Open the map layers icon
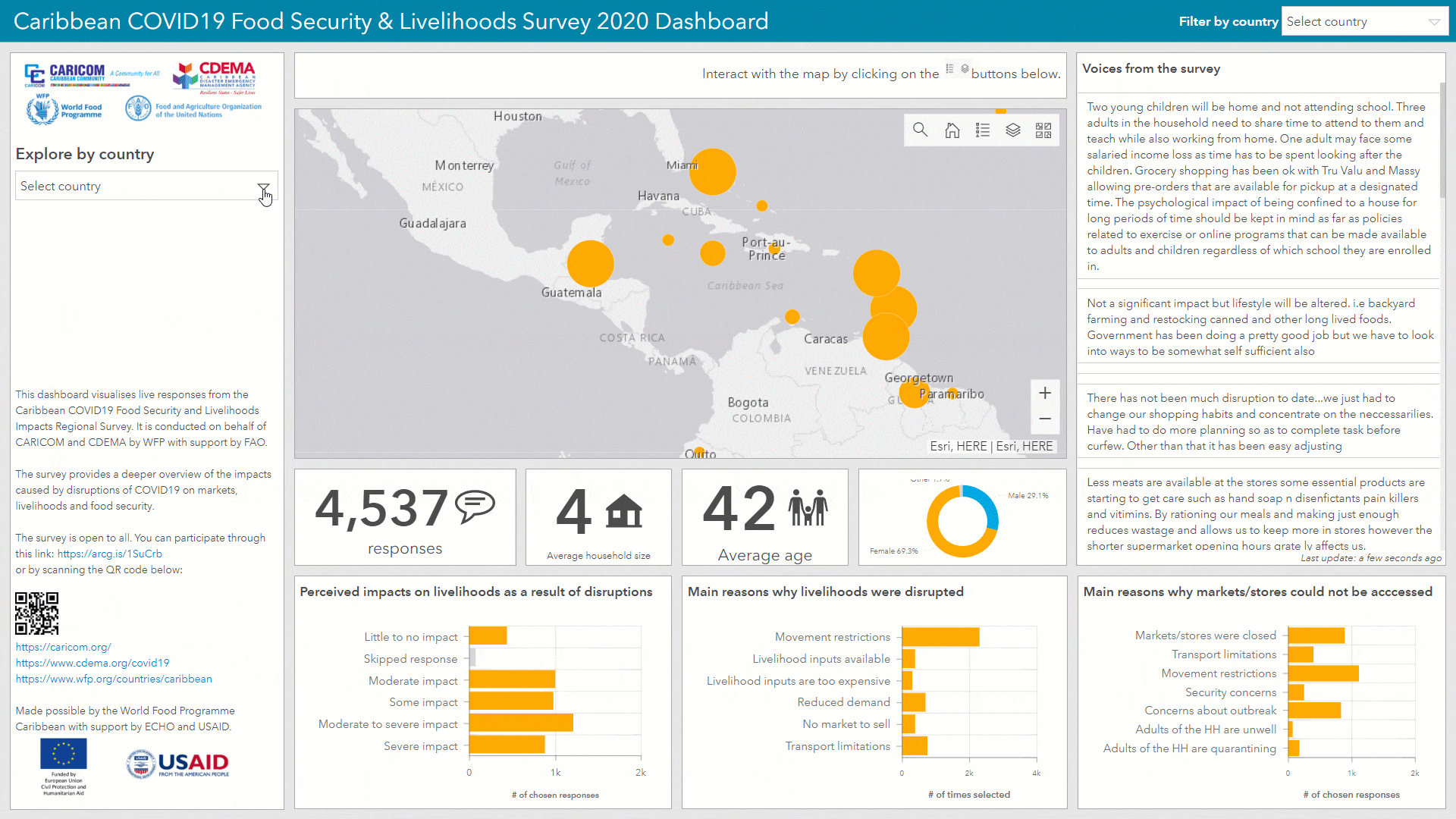Image resolution: width=1456 pixels, height=819 pixels. pos(1013,130)
